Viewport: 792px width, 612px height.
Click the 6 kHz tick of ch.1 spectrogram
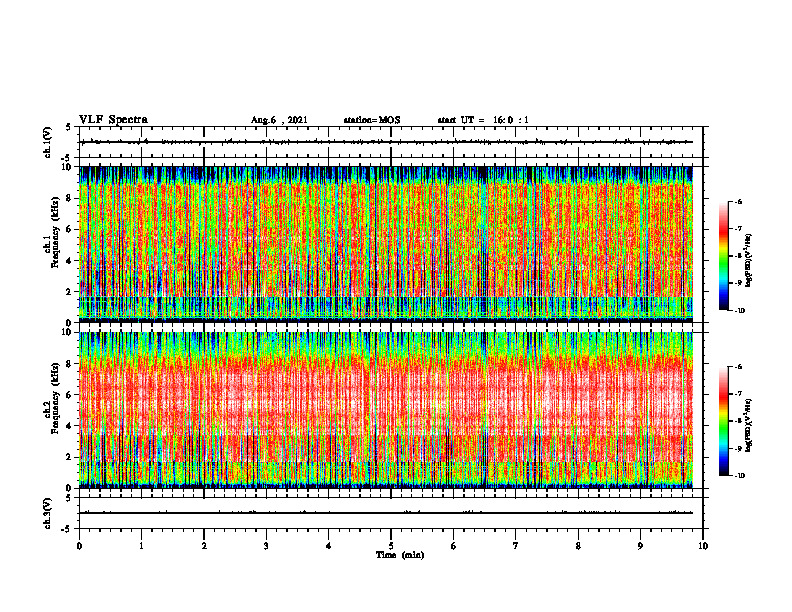pyautogui.click(x=69, y=229)
